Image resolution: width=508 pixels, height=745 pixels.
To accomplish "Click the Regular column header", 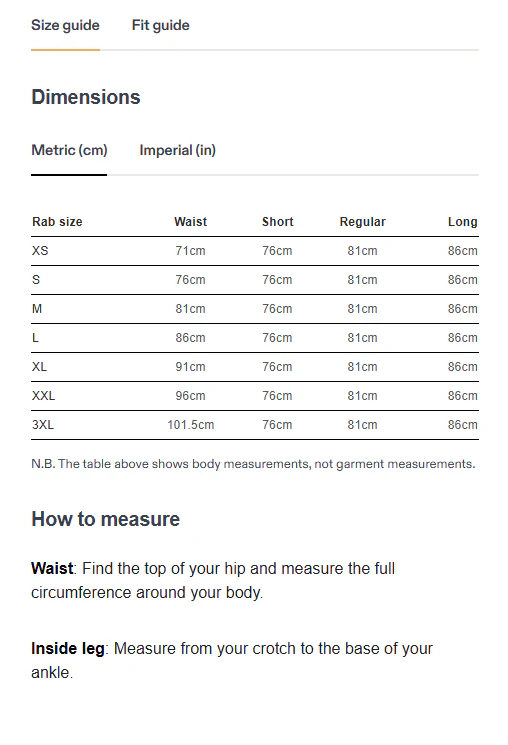I will pos(363,222).
